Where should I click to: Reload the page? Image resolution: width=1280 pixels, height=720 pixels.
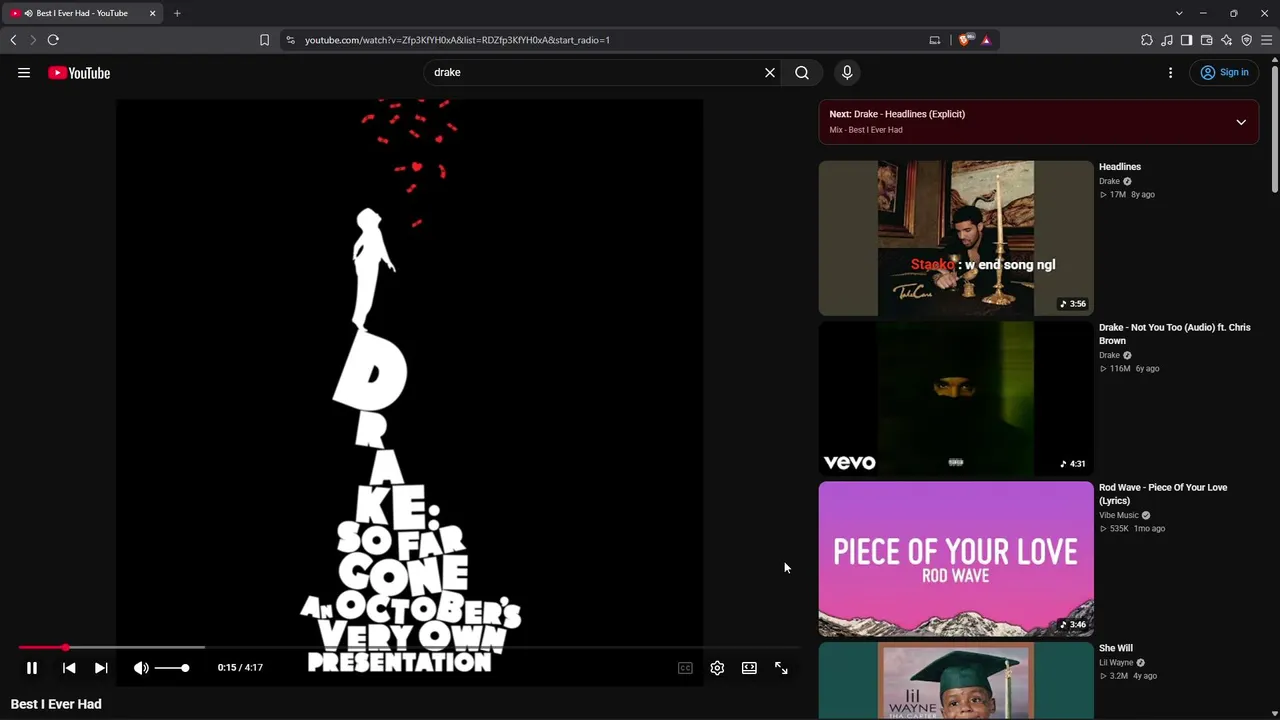click(53, 40)
